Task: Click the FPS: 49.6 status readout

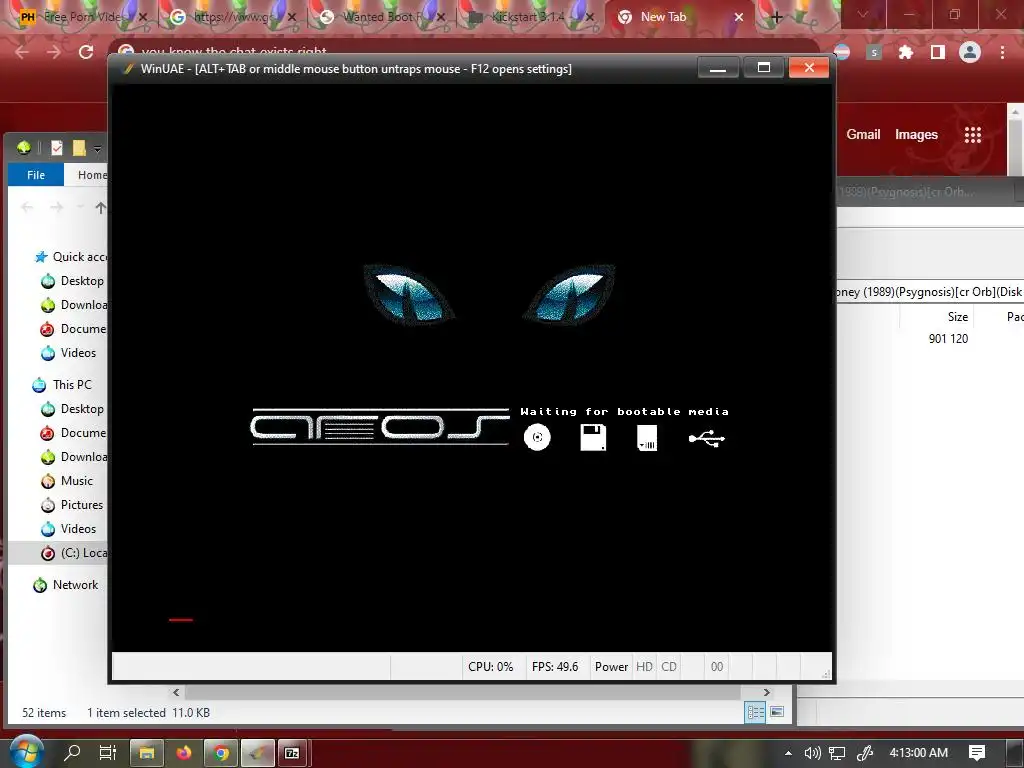Action: click(x=555, y=667)
